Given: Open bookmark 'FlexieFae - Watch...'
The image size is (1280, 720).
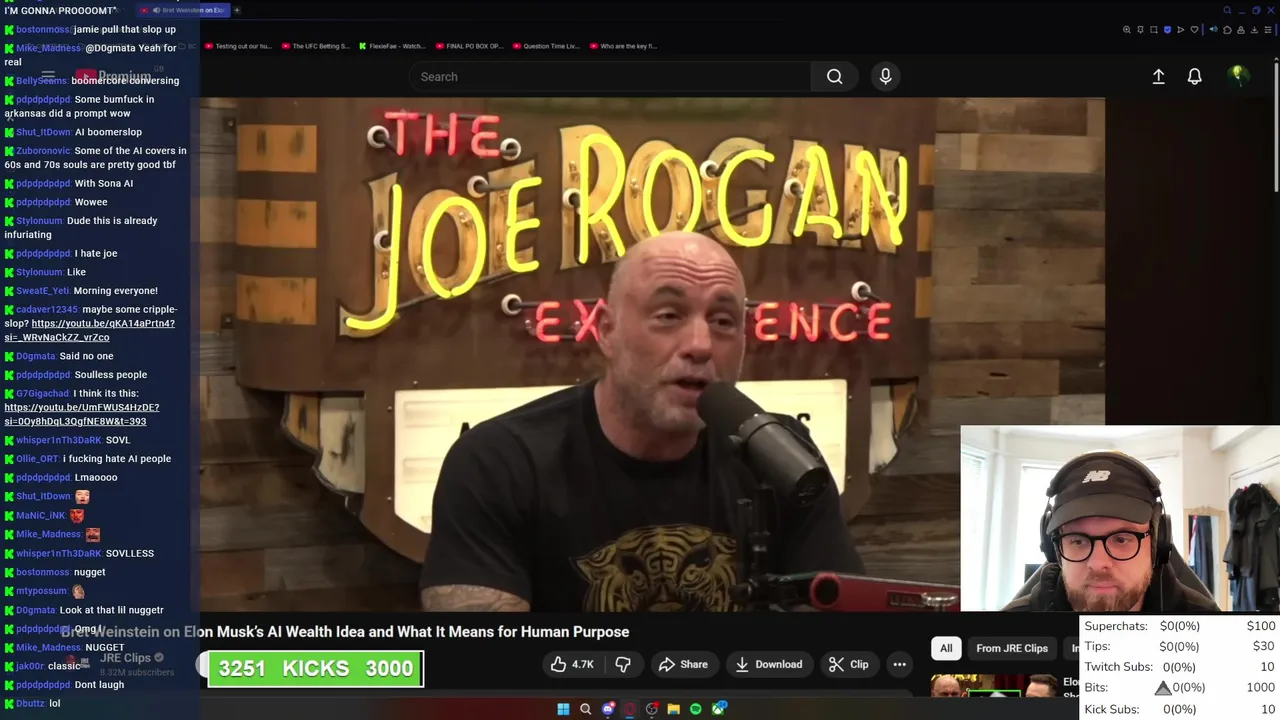Looking at the screenshot, I should pos(392,46).
